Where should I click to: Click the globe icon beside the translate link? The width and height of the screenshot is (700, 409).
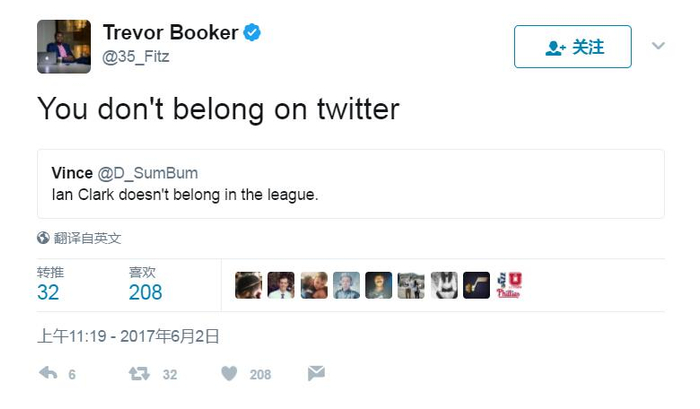coord(43,238)
